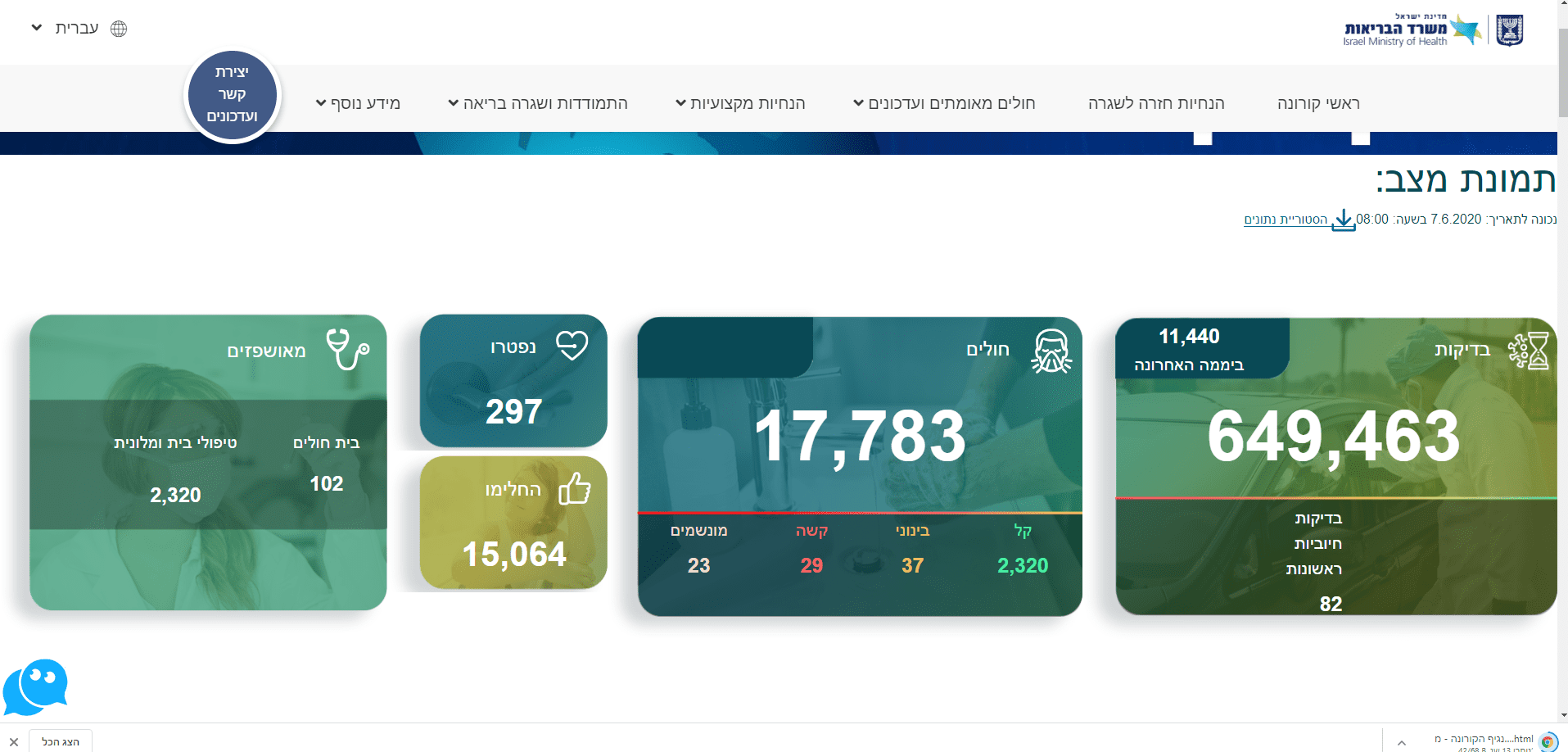The width and height of the screenshot is (1568, 752).
Task: Expand the מידע נוסף menu
Action: [358, 103]
